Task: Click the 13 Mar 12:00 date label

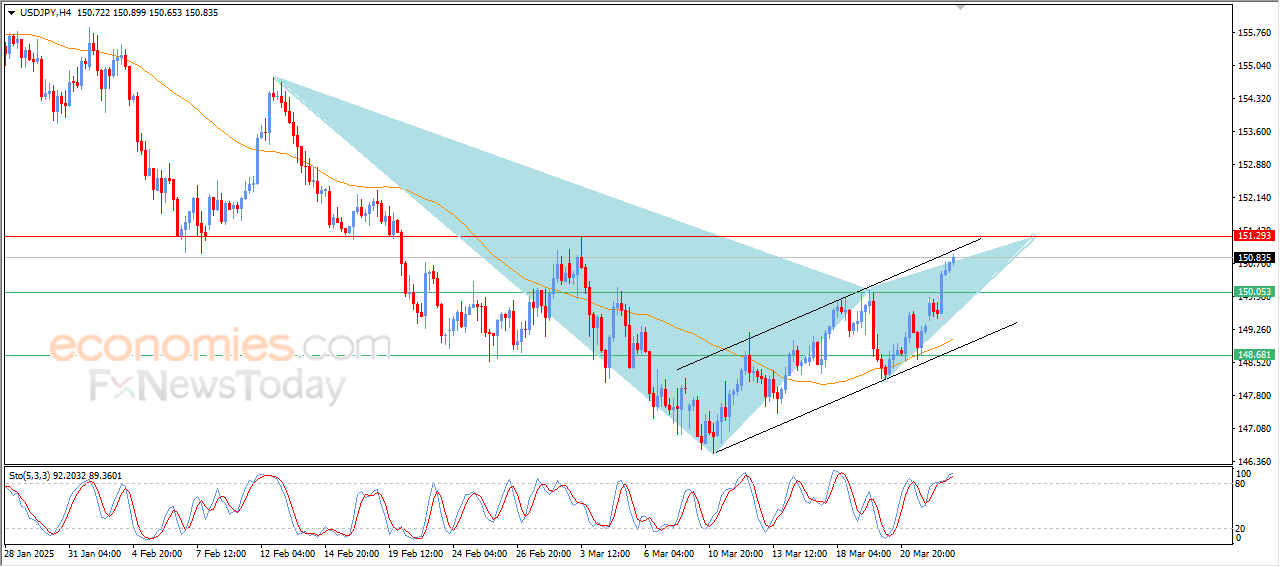Action: pyautogui.click(x=801, y=553)
